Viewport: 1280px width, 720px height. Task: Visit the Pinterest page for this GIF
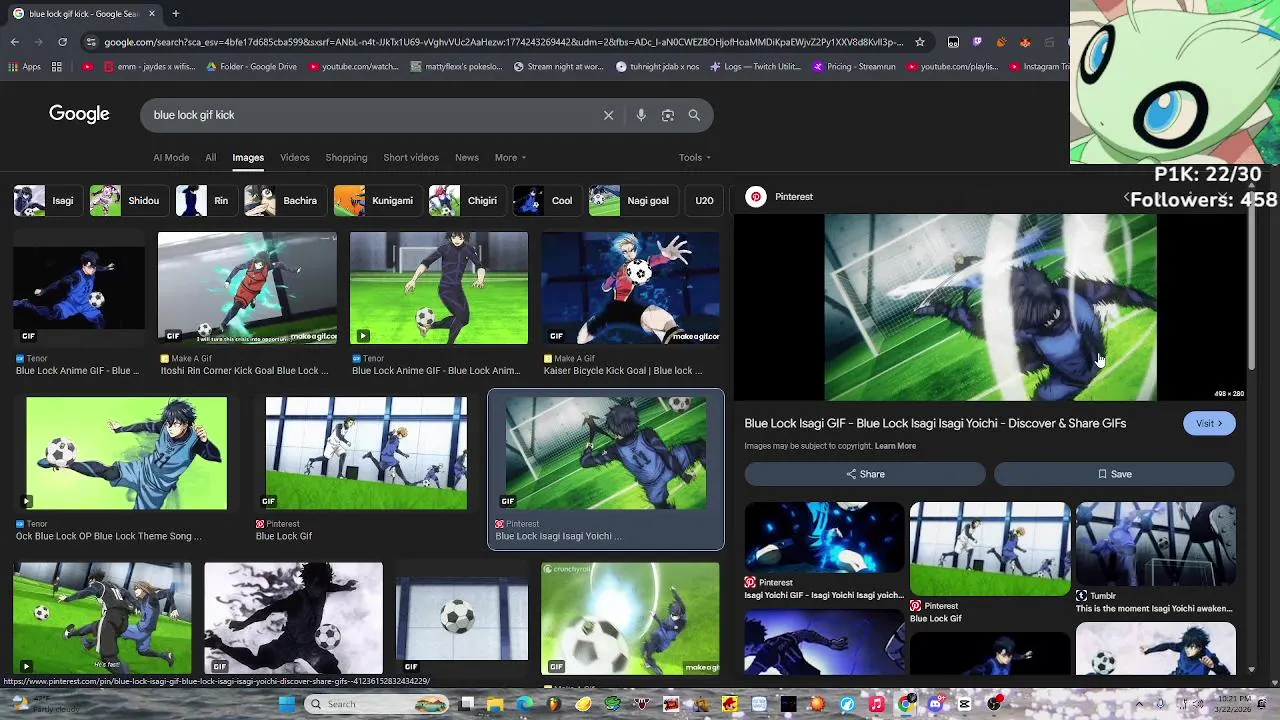click(x=1209, y=423)
